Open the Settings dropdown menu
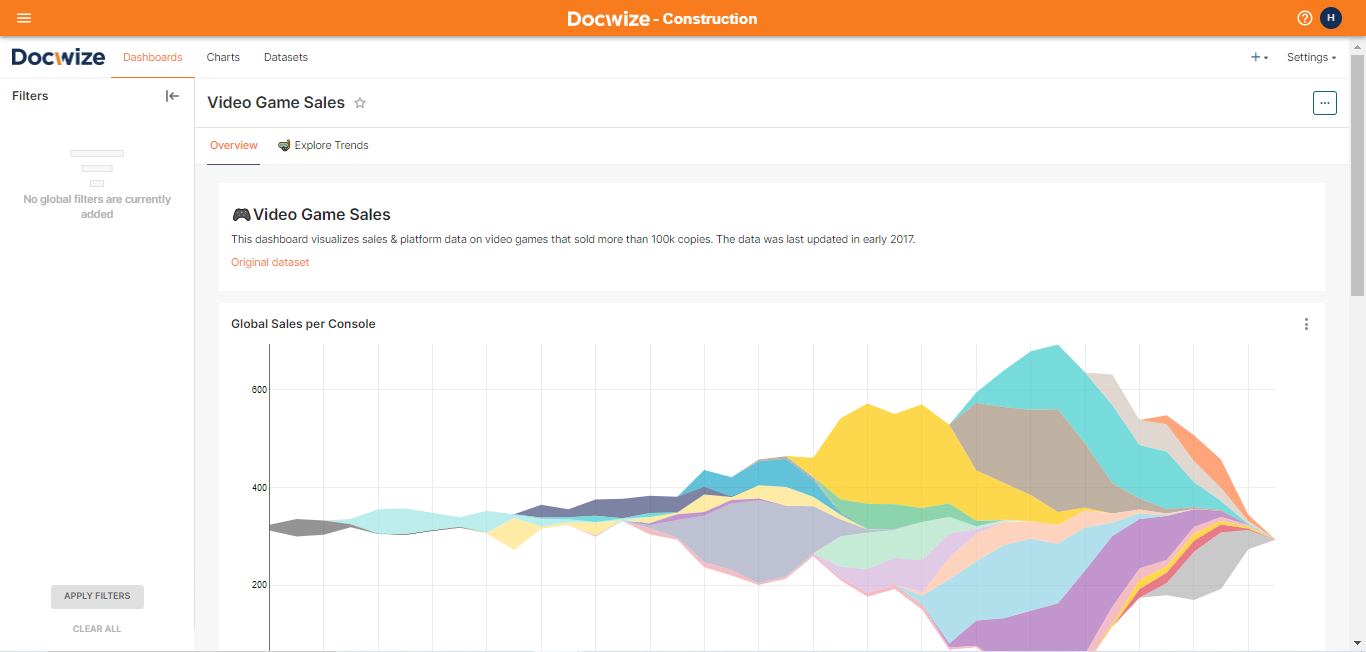 tap(1311, 57)
